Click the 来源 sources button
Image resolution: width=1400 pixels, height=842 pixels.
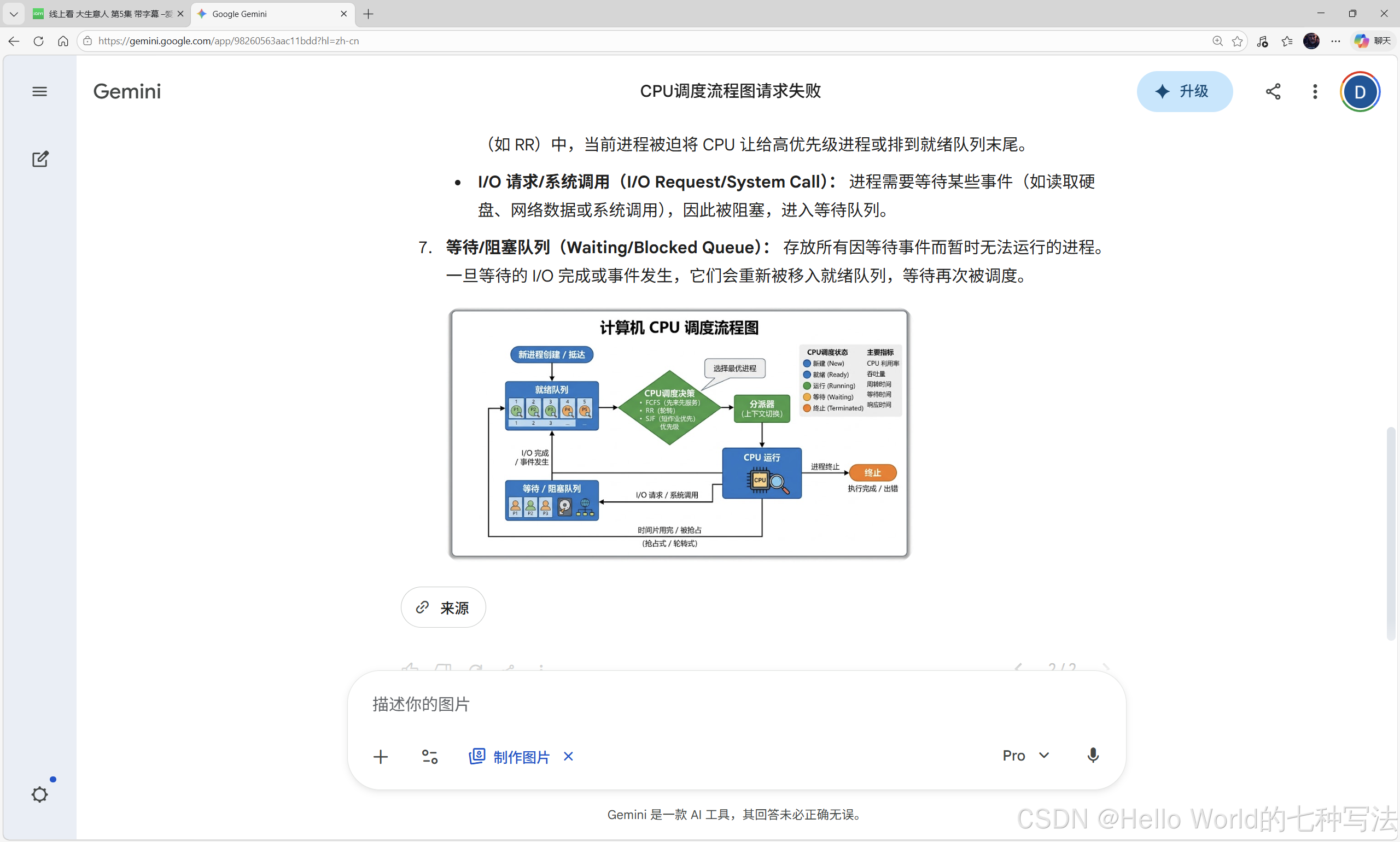pos(442,607)
